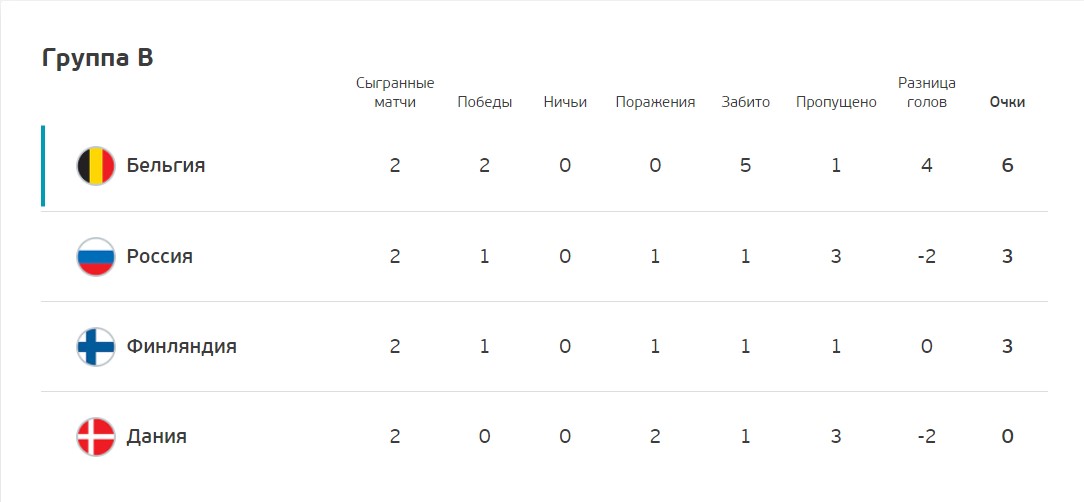Image resolution: width=1084 pixels, height=502 pixels.
Task: Click the Группа B heading
Action: click(x=97, y=58)
